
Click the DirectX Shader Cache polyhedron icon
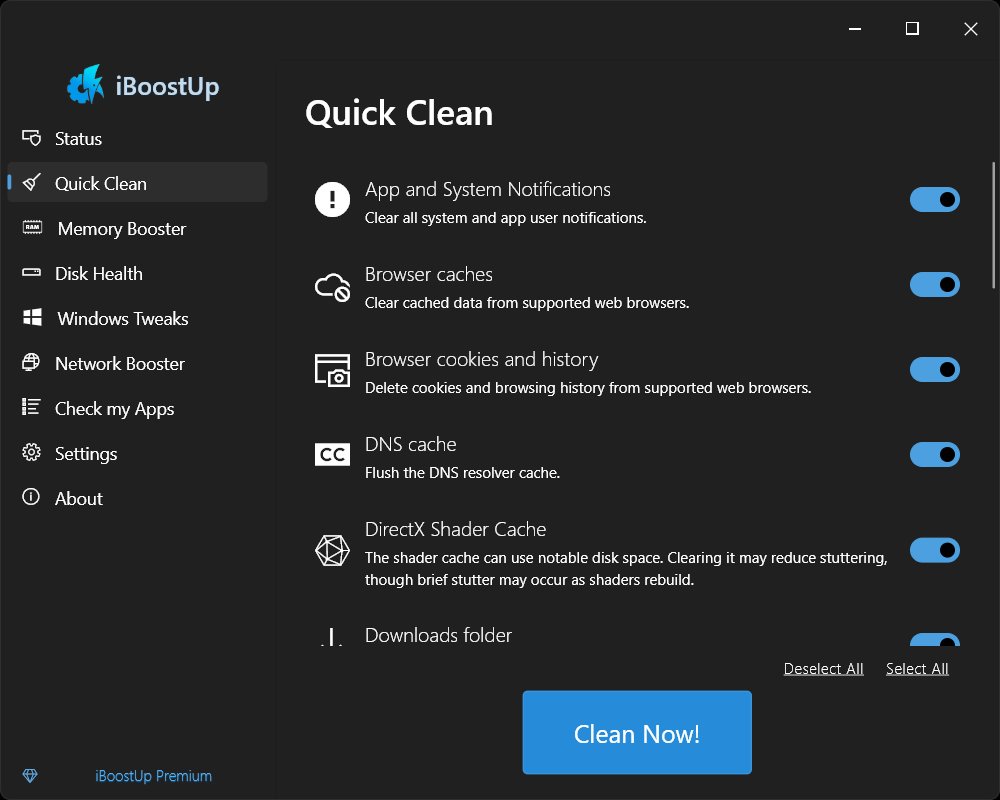[x=332, y=550]
